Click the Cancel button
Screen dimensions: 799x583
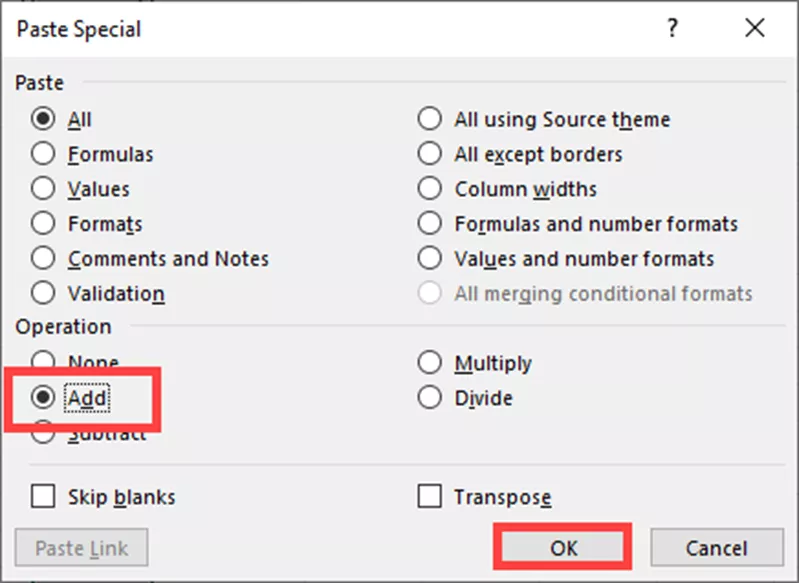click(x=716, y=548)
